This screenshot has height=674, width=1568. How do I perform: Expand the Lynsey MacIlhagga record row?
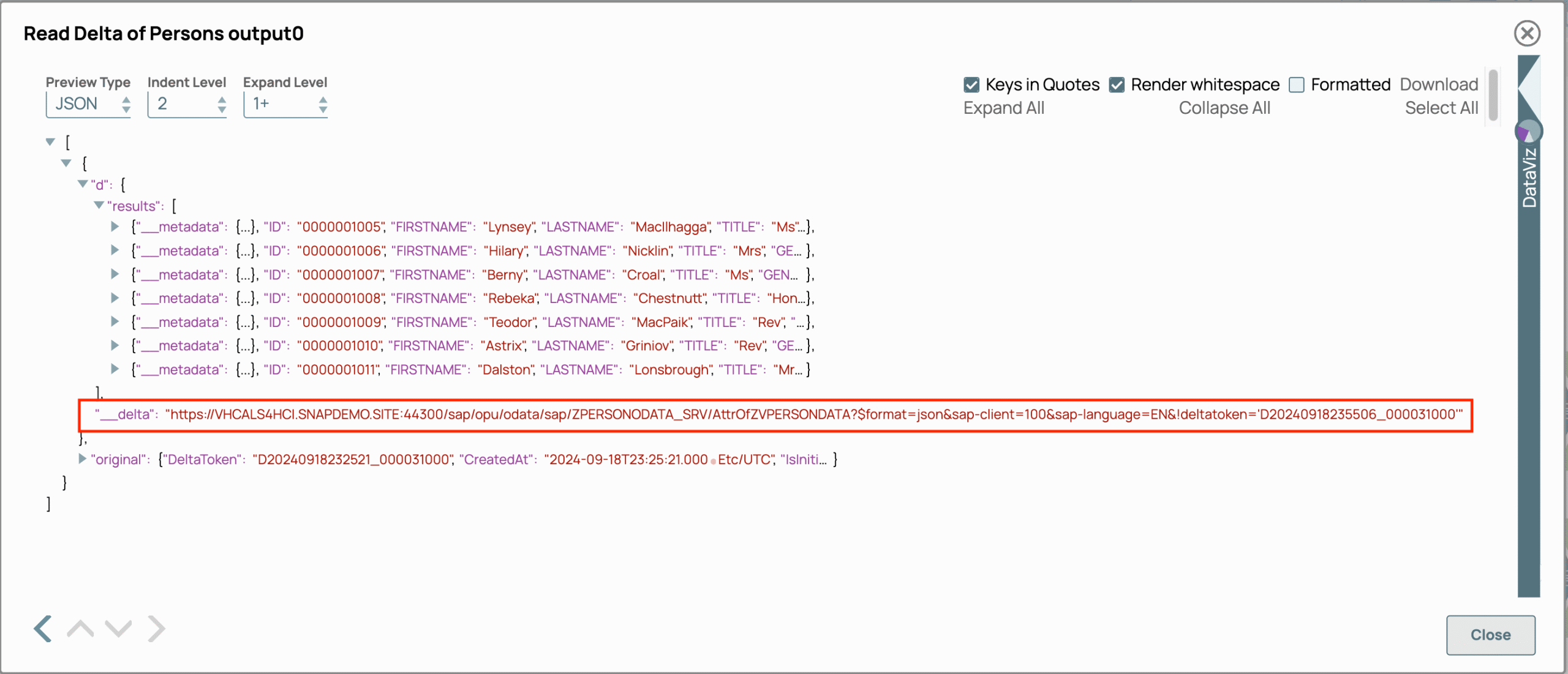click(115, 227)
